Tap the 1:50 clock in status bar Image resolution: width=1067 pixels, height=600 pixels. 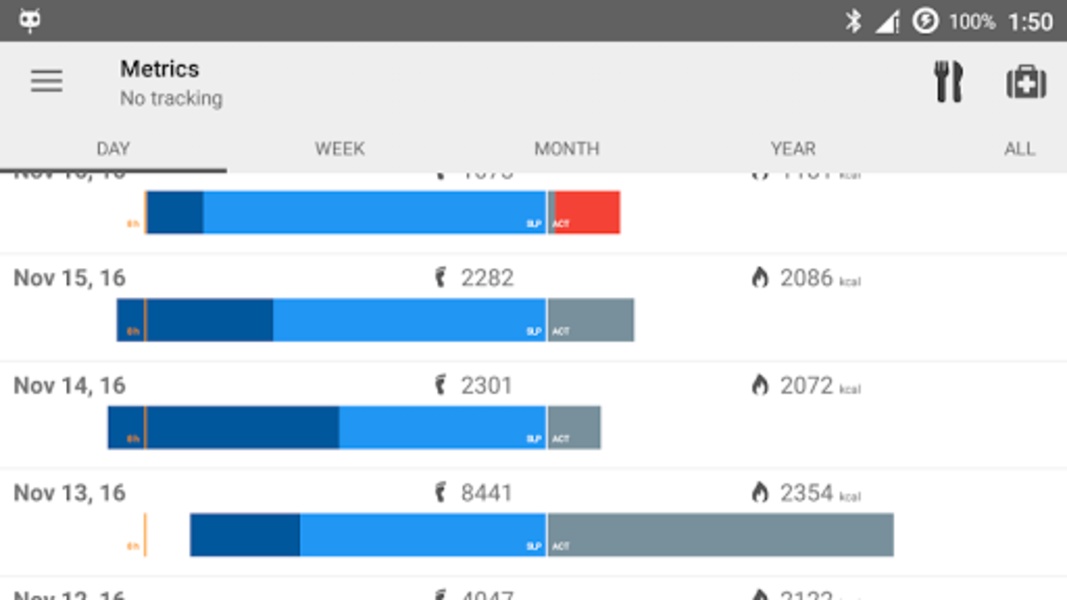(x=1030, y=22)
